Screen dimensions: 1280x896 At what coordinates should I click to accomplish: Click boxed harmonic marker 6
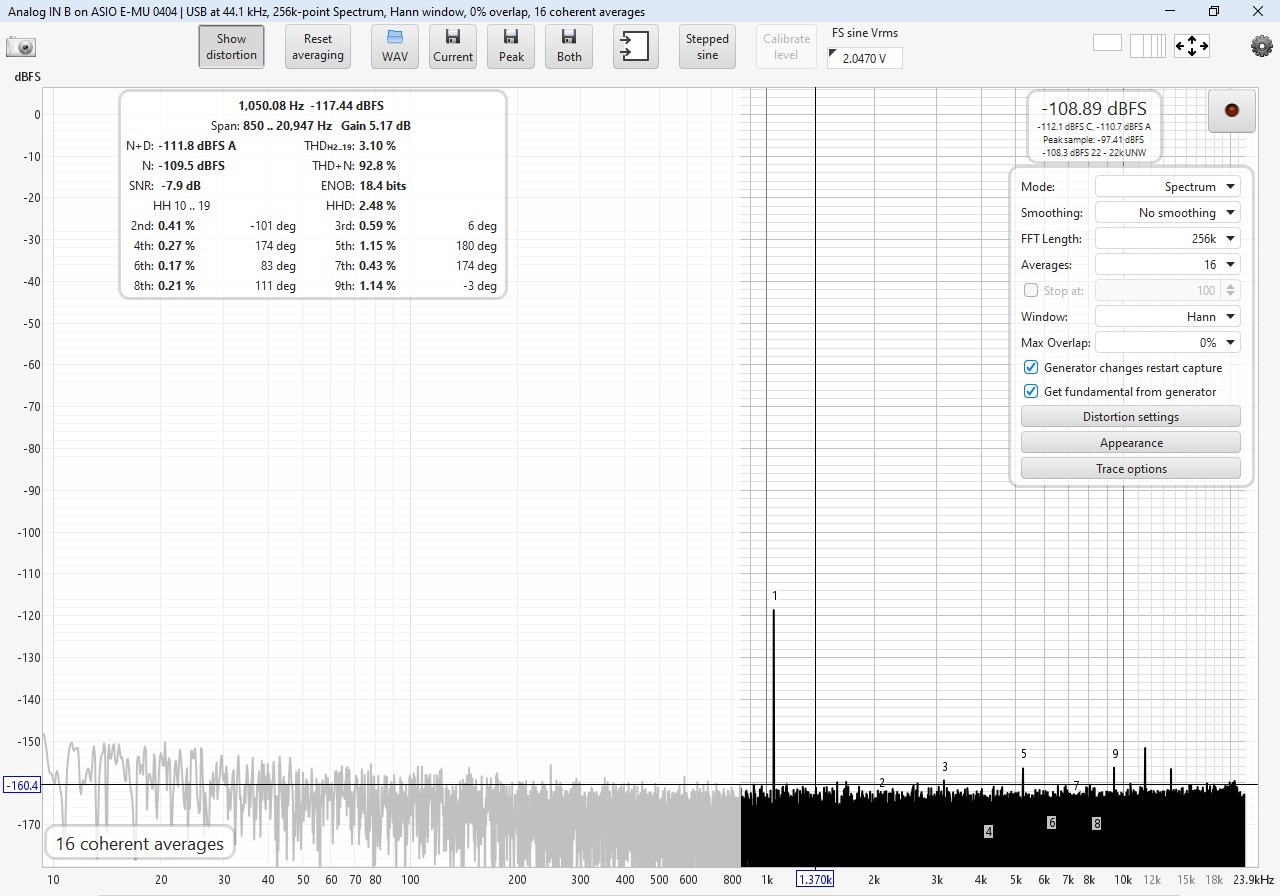pos(1052,823)
